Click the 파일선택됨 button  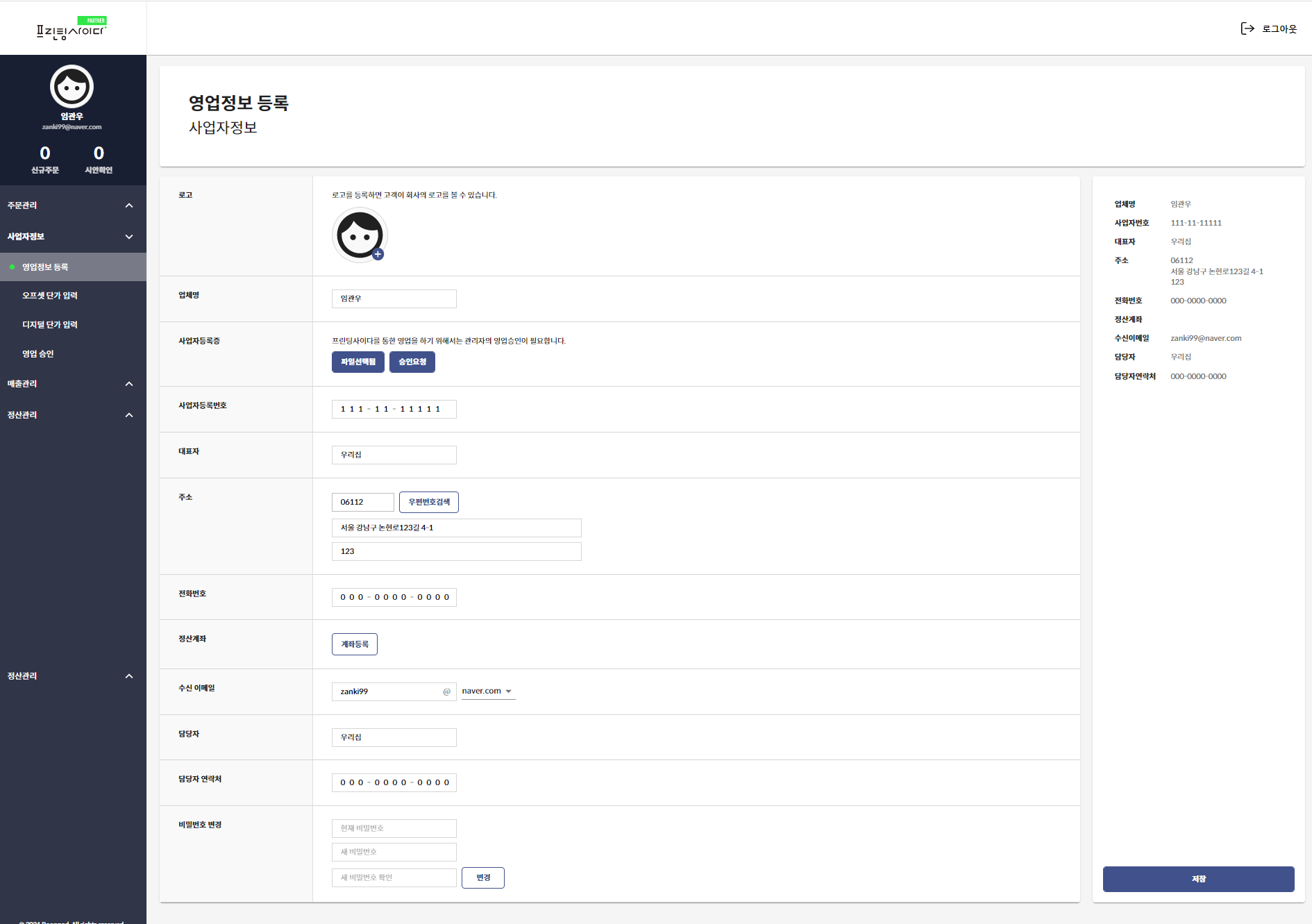click(358, 362)
